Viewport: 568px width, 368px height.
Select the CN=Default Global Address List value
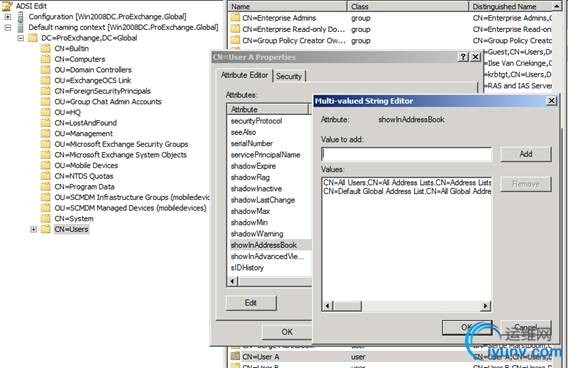[x=407, y=191]
